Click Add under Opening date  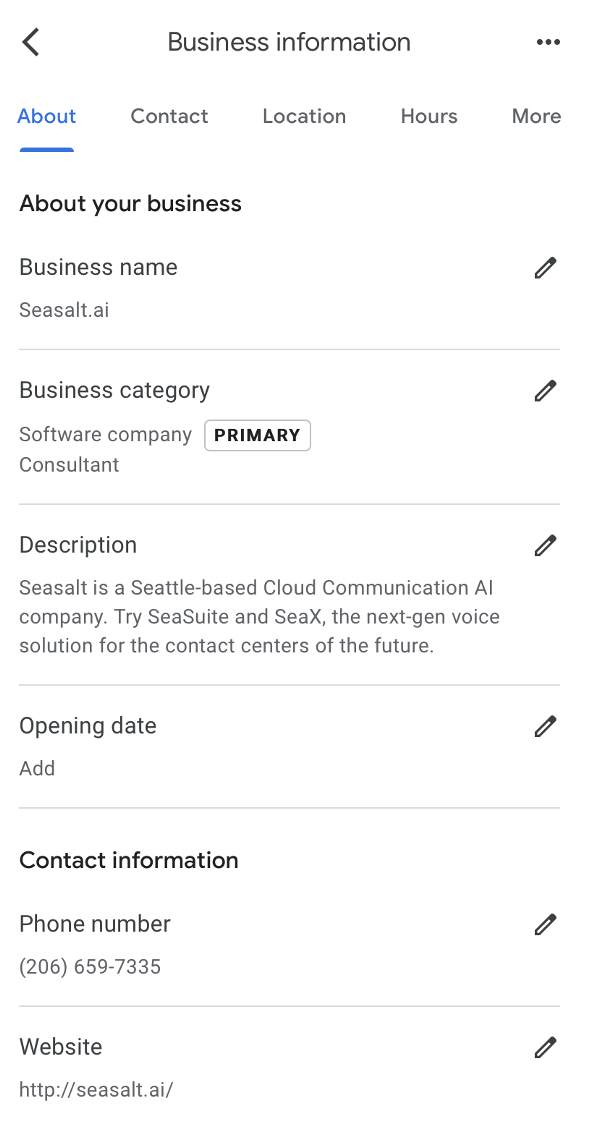point(37,768)
